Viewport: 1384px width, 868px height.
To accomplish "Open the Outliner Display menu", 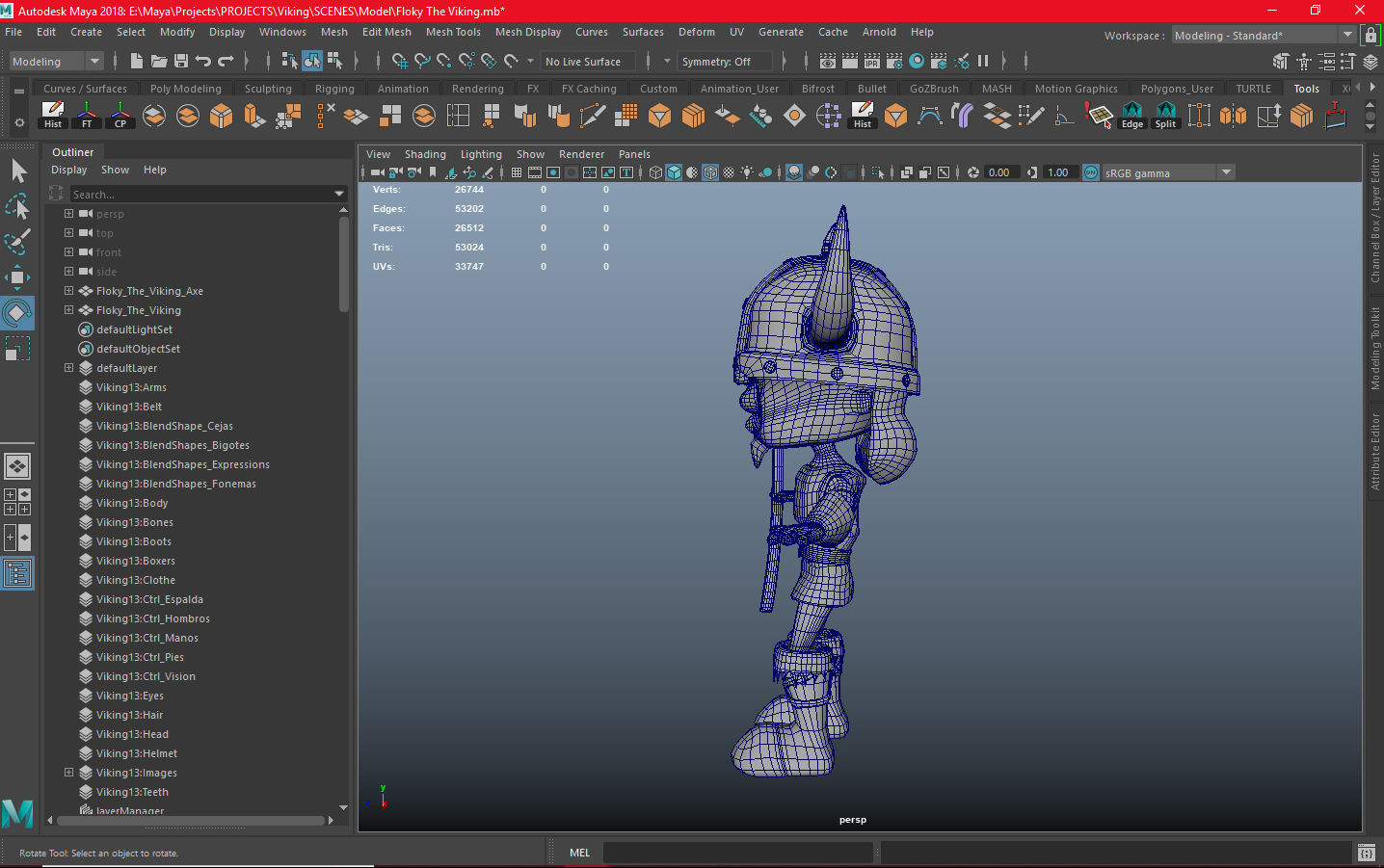I will click(69, 170).
